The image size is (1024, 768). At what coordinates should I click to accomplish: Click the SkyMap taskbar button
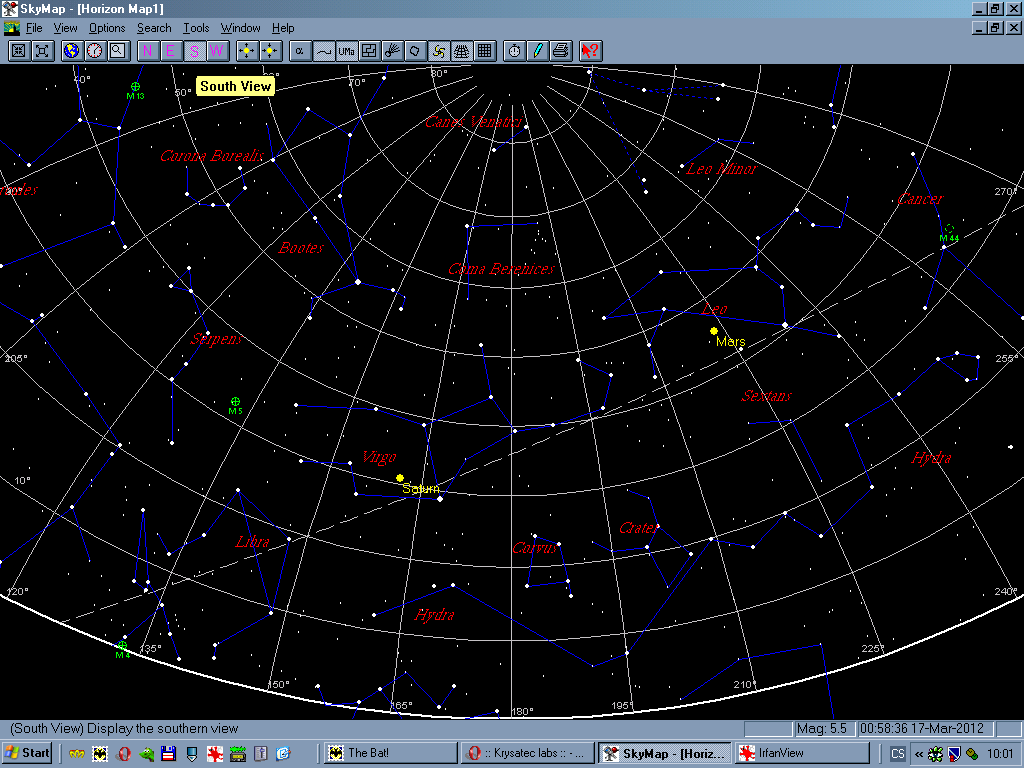[665, 753]
